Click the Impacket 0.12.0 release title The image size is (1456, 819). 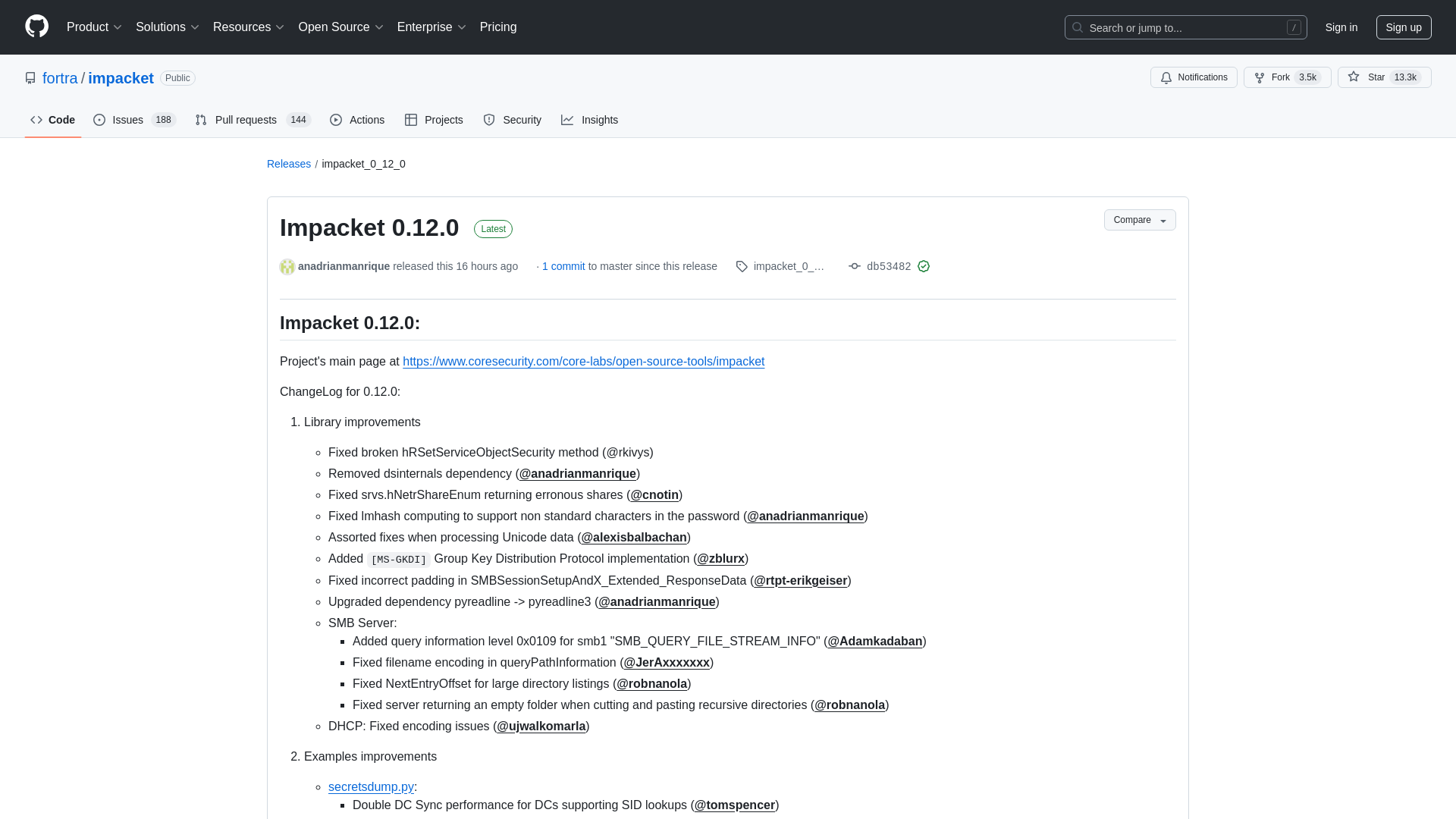[369, 227]
